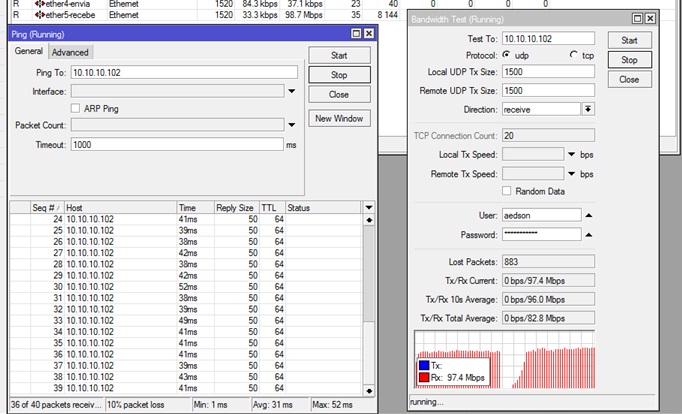Image resolution: width=682 pixels, height=414 pixels.
Task: Expand the Packet Count dropdown arrow
Action: point(292,125)
